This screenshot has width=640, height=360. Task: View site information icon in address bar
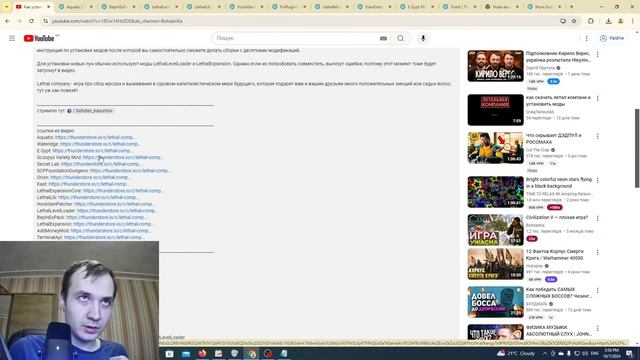click(45, 21)
